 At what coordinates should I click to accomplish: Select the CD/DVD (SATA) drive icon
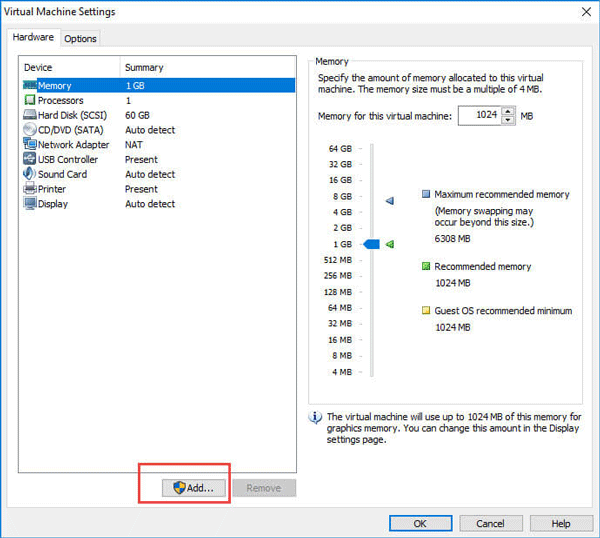29,130
